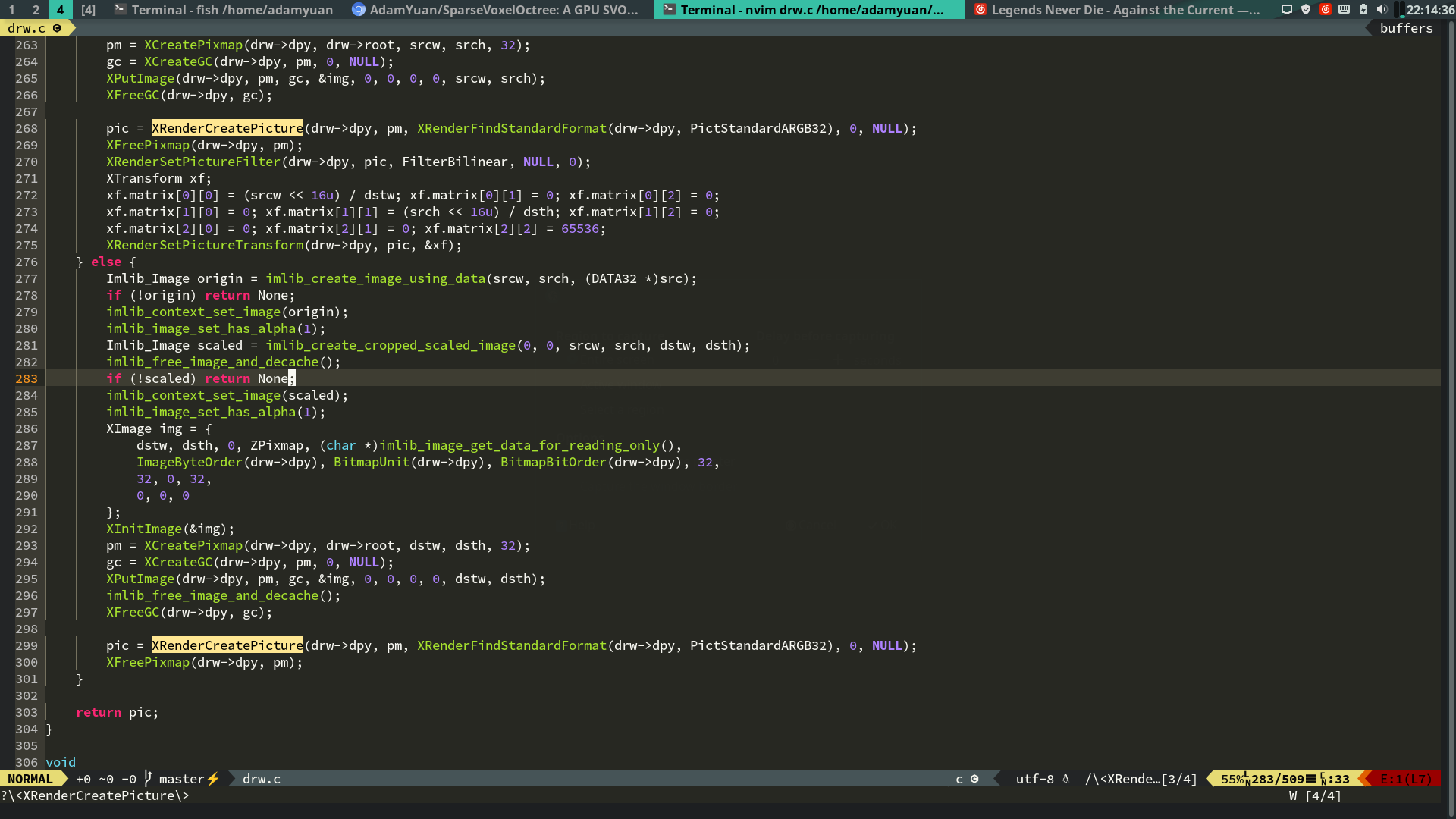
Task: Click the NORMAL mode indicator
Action: point(30,779)
